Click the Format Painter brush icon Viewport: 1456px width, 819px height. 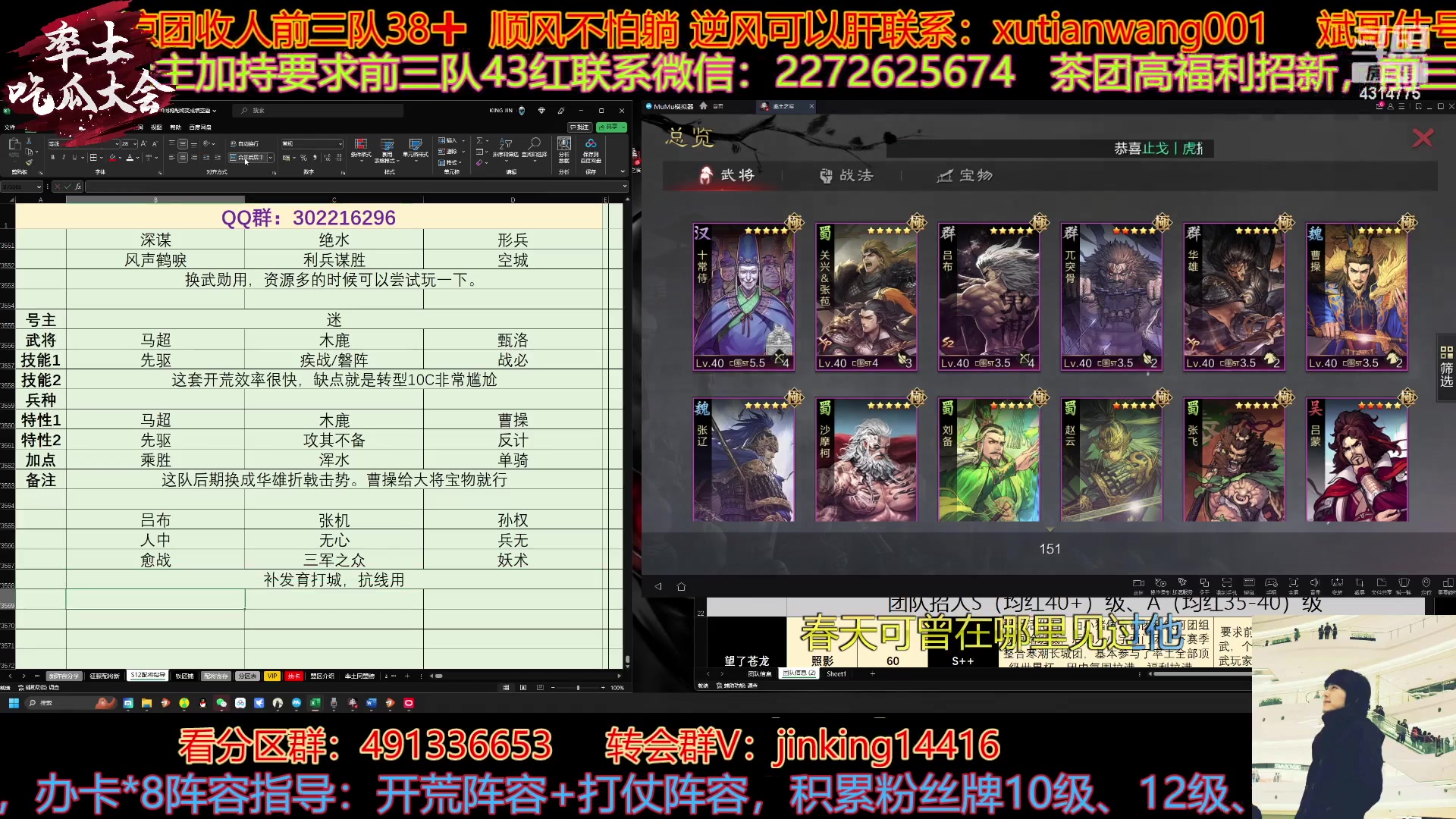(x=29, y=162)
